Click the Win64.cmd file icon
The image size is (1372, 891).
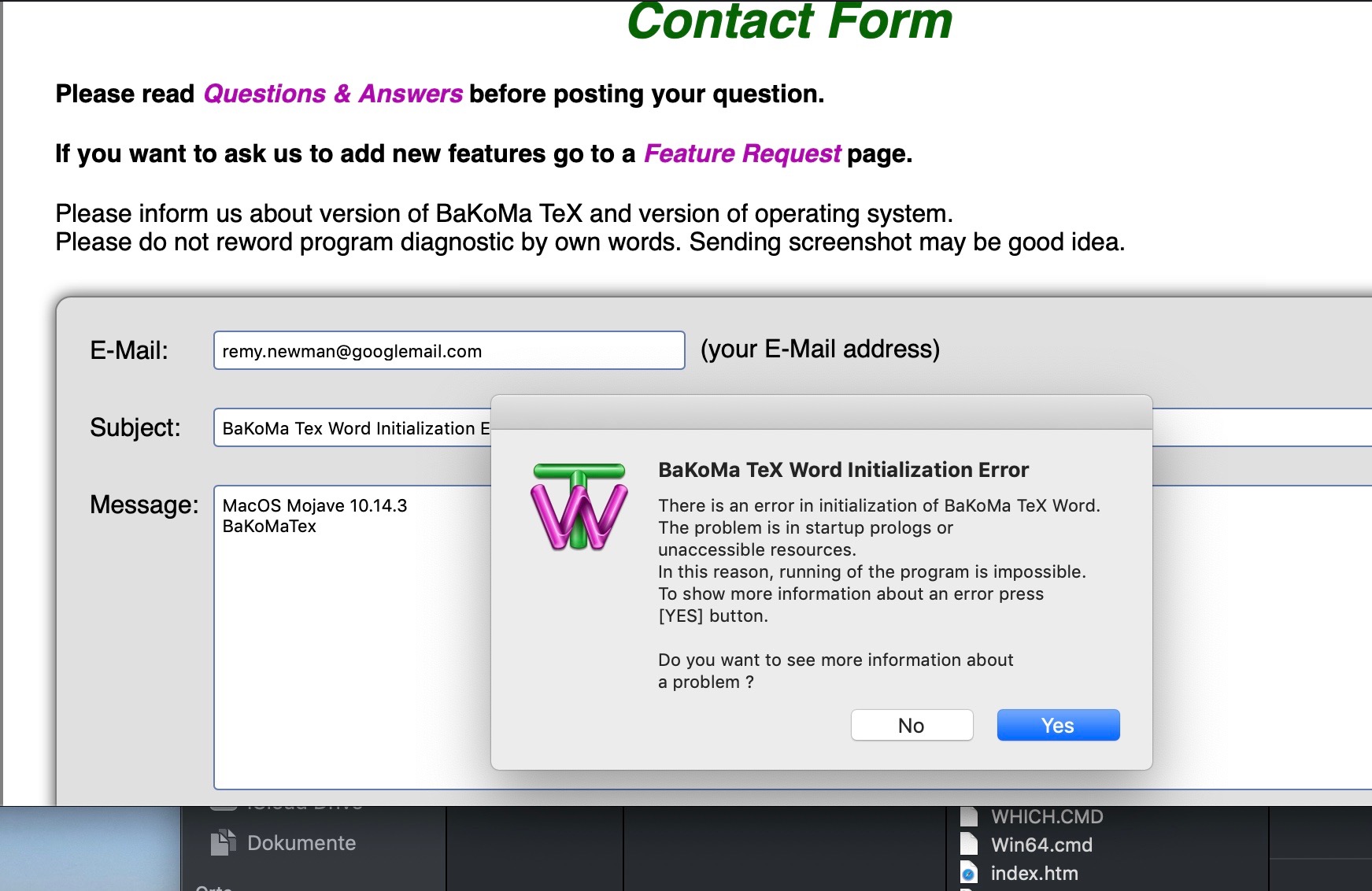[x=969, y=845]
